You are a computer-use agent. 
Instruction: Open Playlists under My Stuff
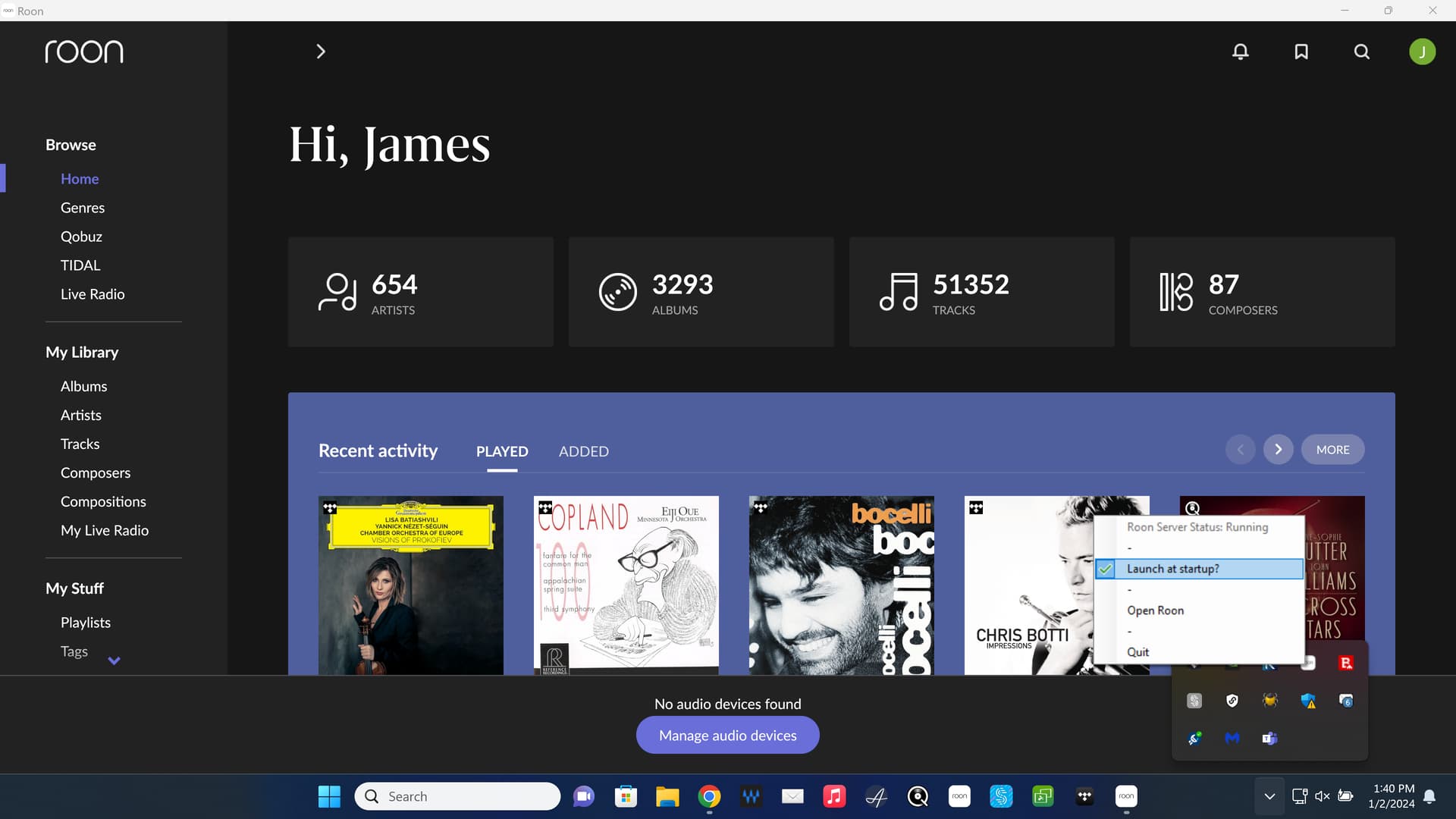86,623
